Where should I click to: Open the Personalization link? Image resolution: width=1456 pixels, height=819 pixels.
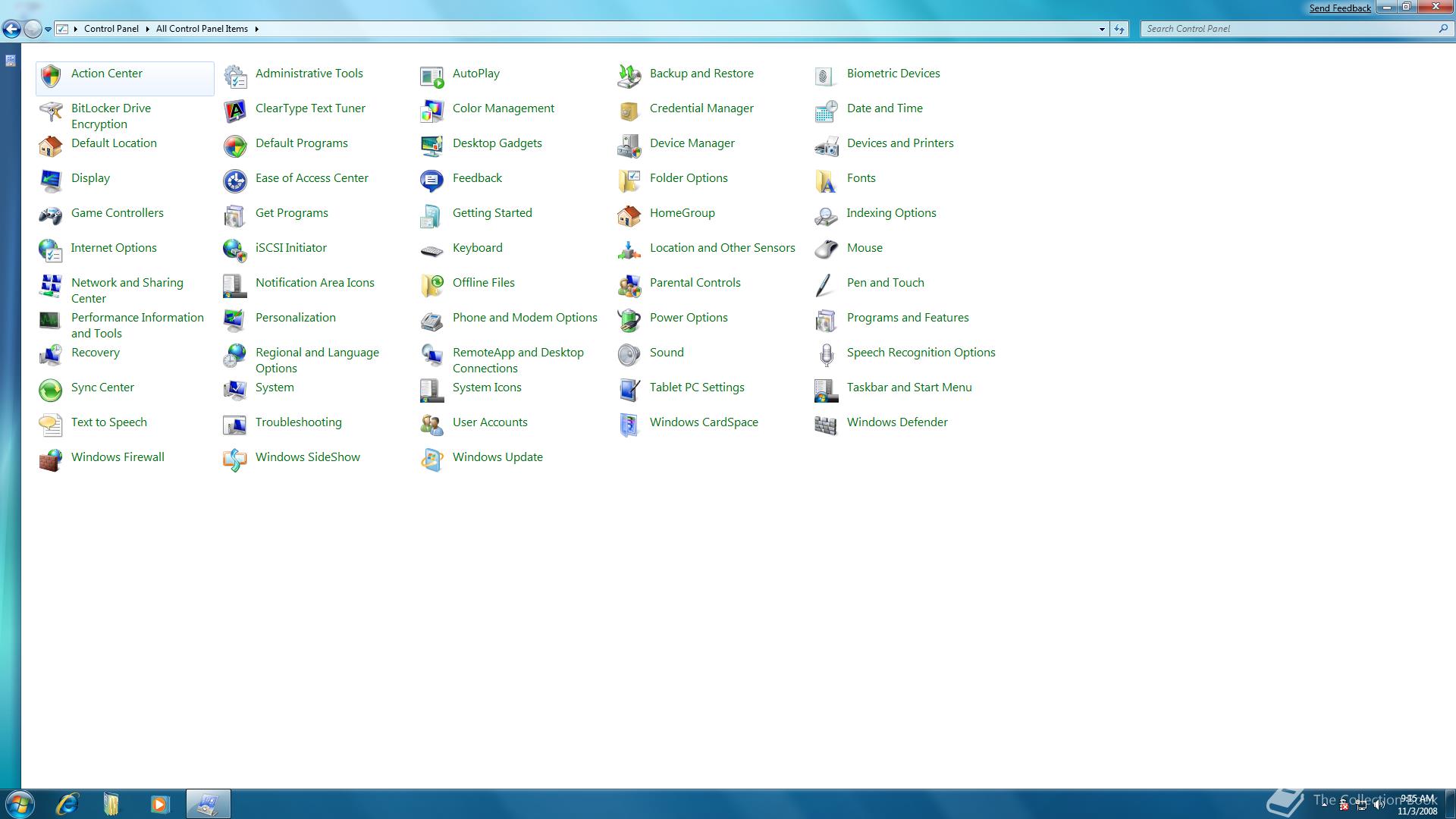[296, 318]
